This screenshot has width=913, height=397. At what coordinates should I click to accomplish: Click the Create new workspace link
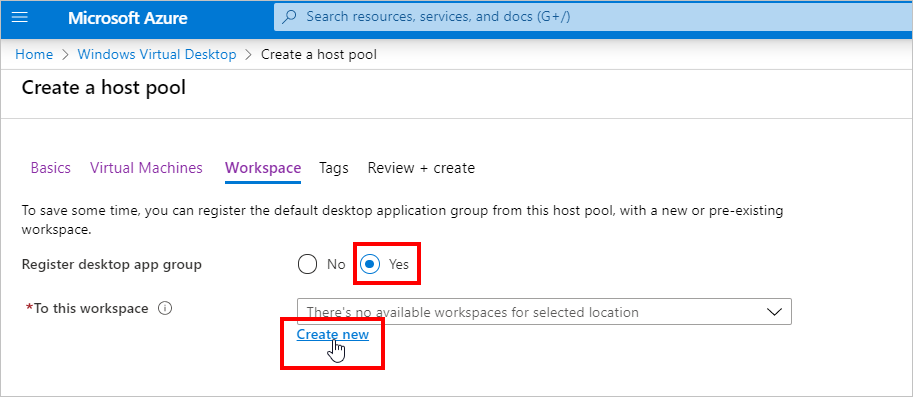pyautogui.click(x=332, y=334)
